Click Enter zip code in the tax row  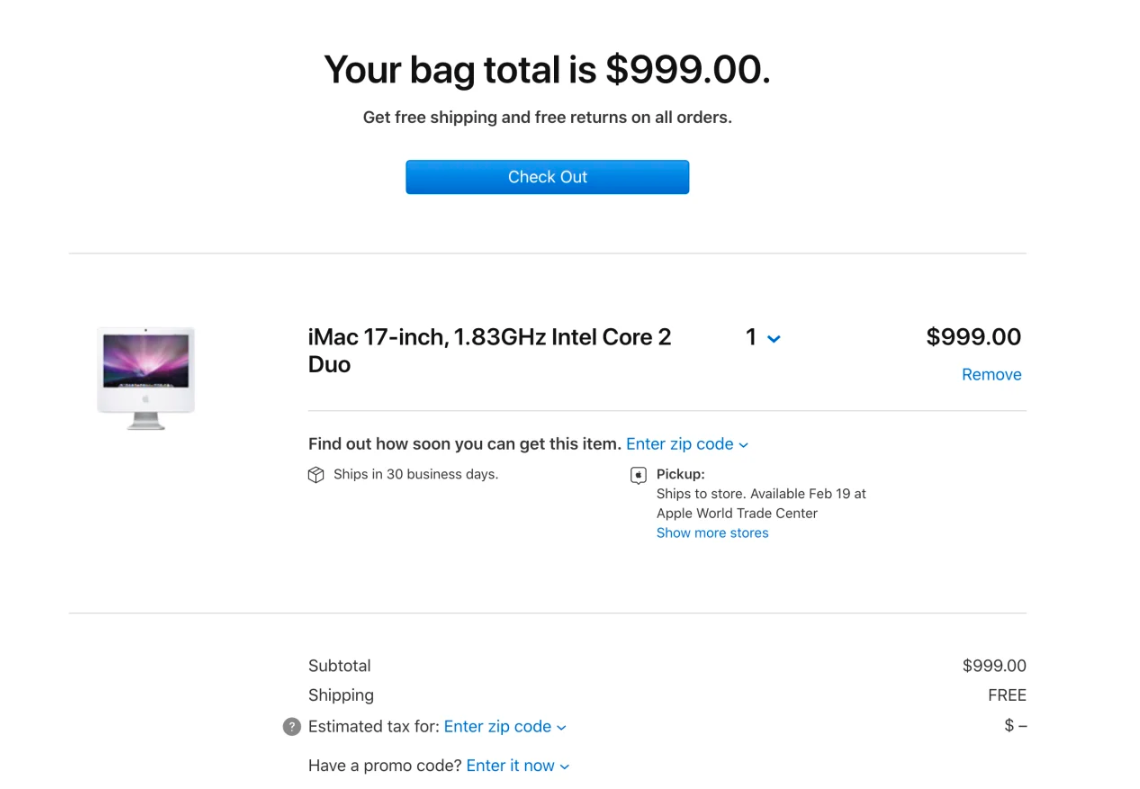497,726
